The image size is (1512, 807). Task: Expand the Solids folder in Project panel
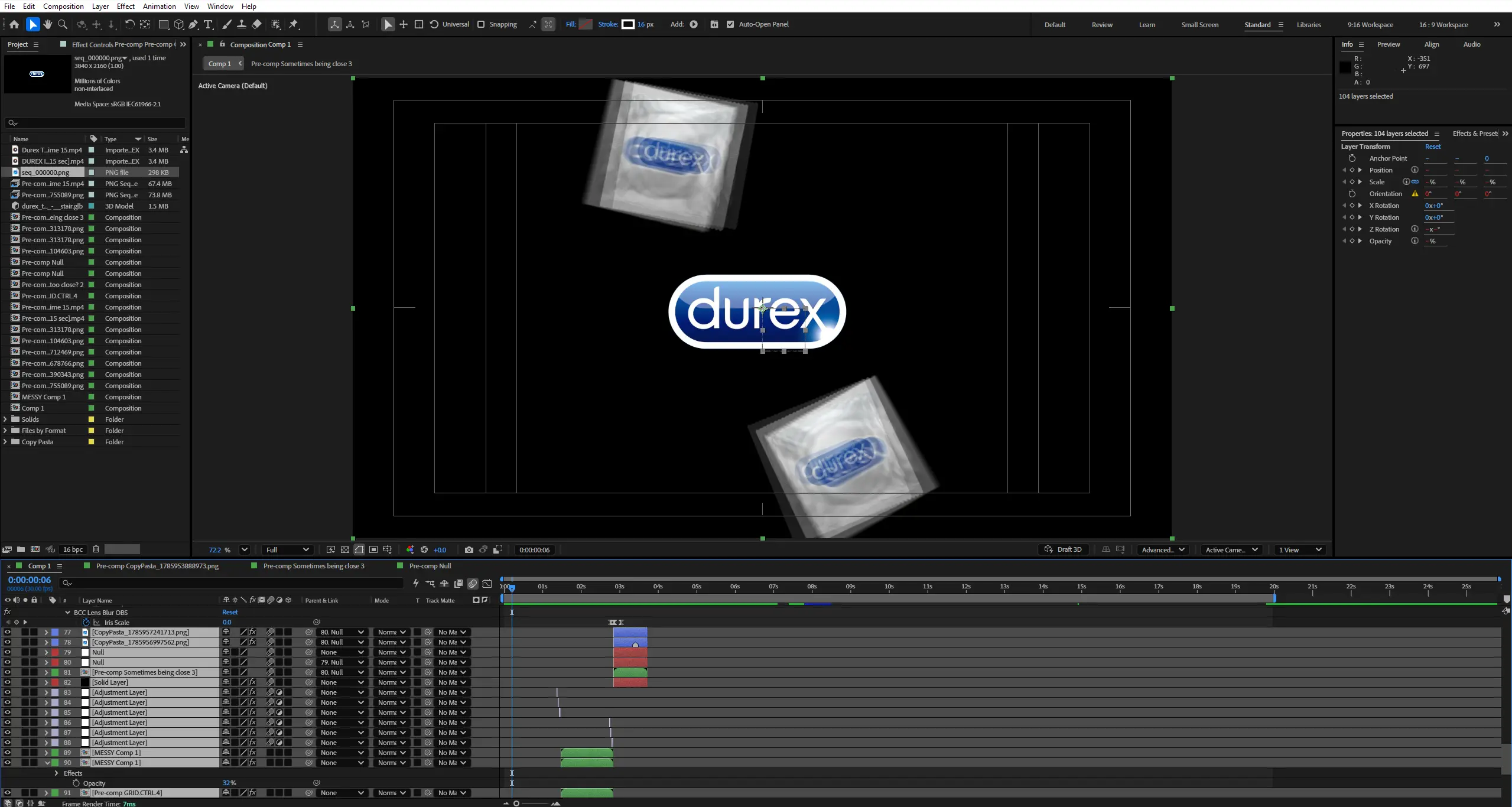click(5, 419)
